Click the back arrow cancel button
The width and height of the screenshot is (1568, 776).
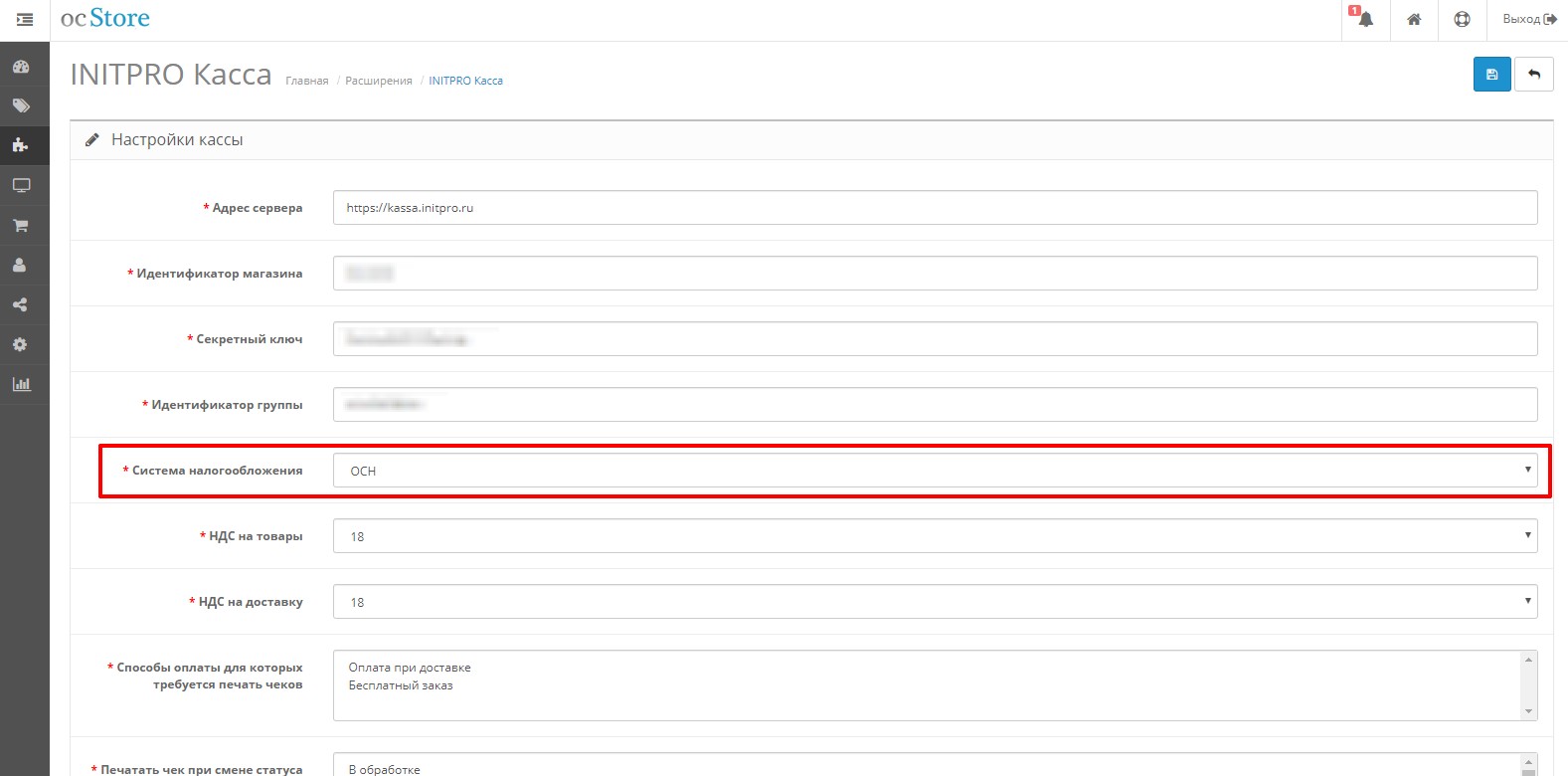tap(1533, 74)
